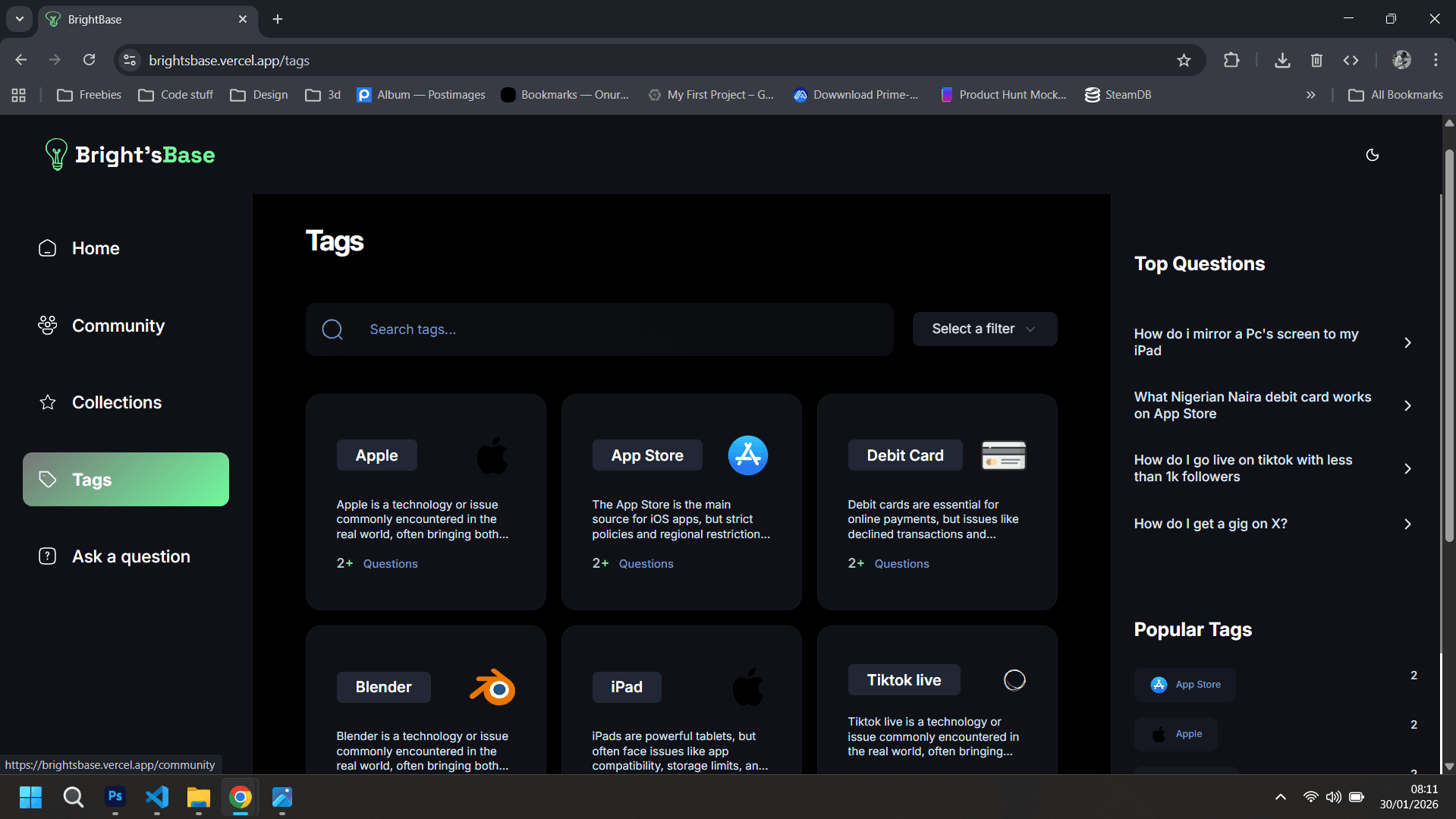Image resolution: width=1456 pixels, height=819 pixels.
Task: Open the Questions link on the Apple card
Action: pyautogui.click(x=390, y=563)
